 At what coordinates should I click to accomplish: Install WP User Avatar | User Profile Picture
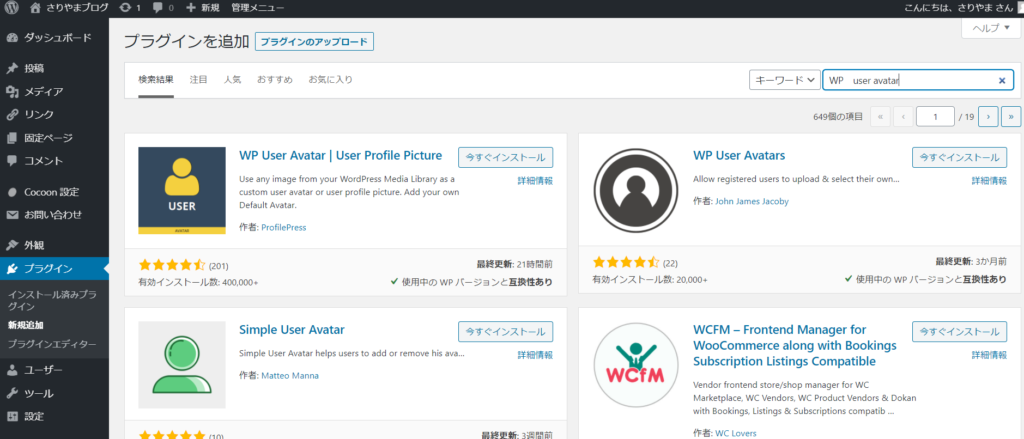tap(505, 157)
